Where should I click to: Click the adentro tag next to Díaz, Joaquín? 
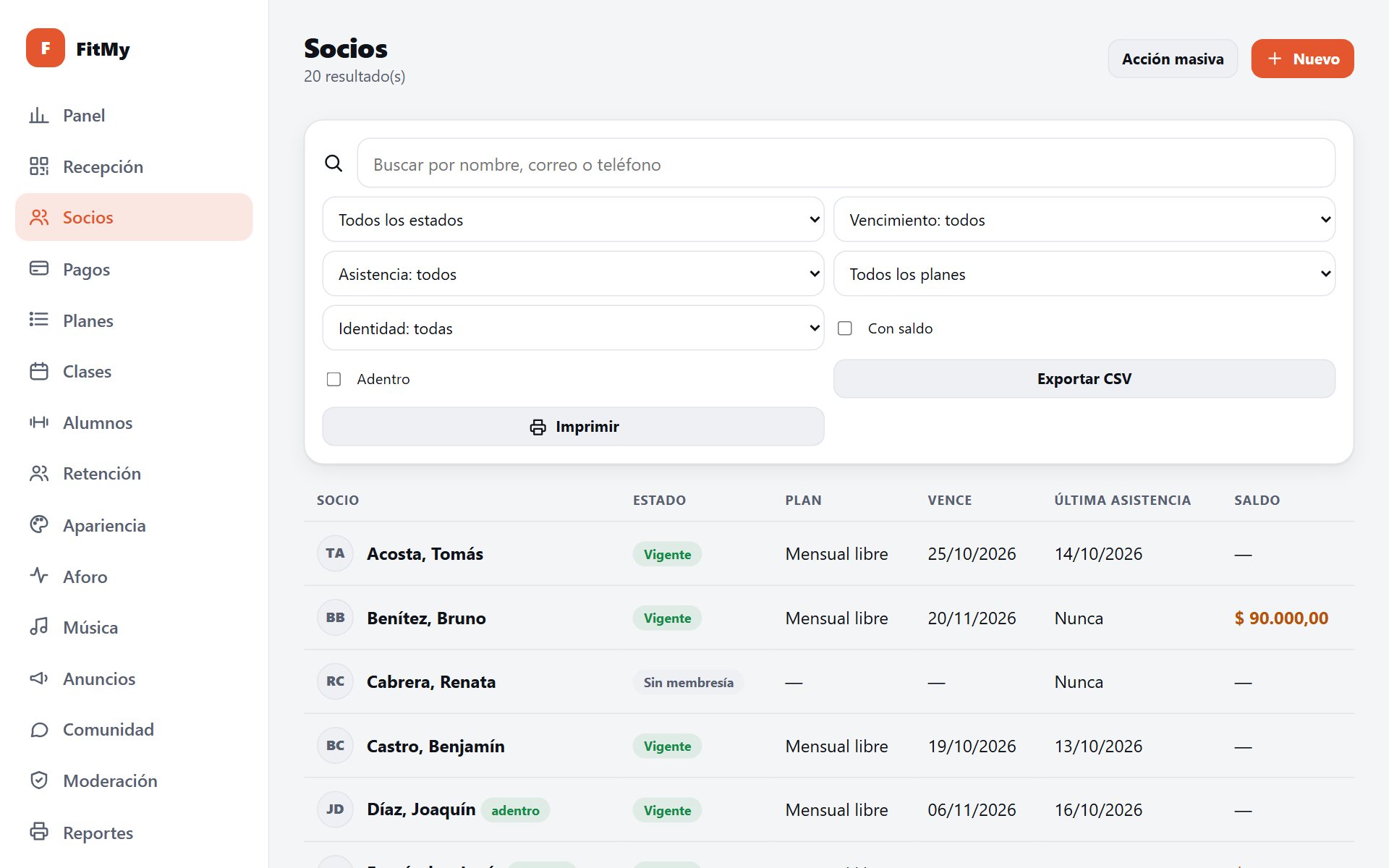(515, 810)
